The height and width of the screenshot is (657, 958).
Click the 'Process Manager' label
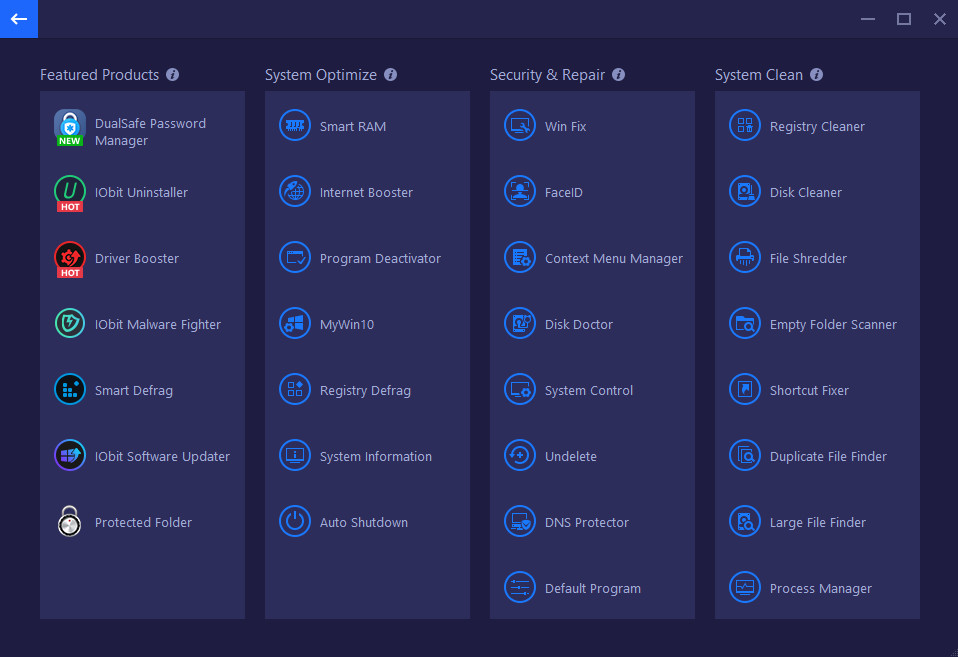pos(821,589)
